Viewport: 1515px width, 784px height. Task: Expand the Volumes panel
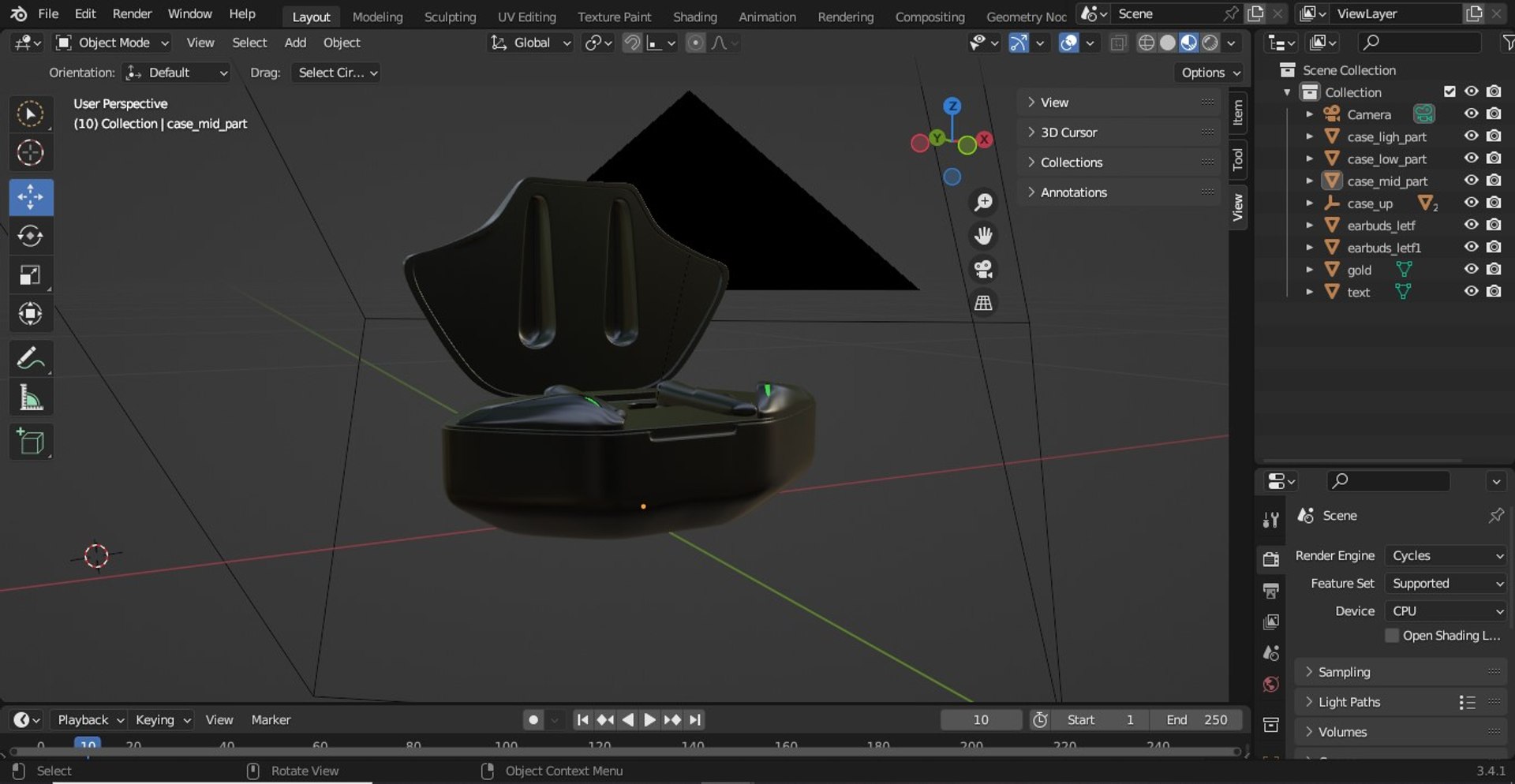pos(1401,732)
